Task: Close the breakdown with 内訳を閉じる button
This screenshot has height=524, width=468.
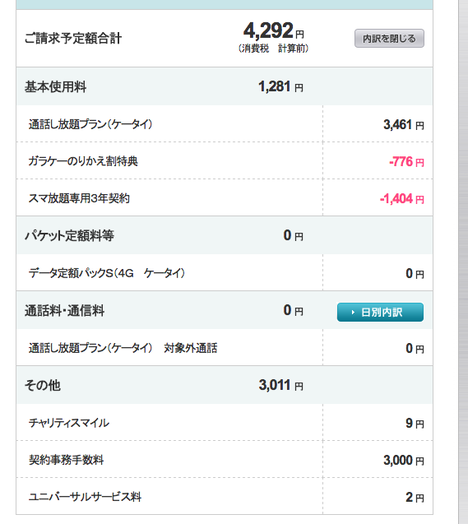Action: (389, 38)
